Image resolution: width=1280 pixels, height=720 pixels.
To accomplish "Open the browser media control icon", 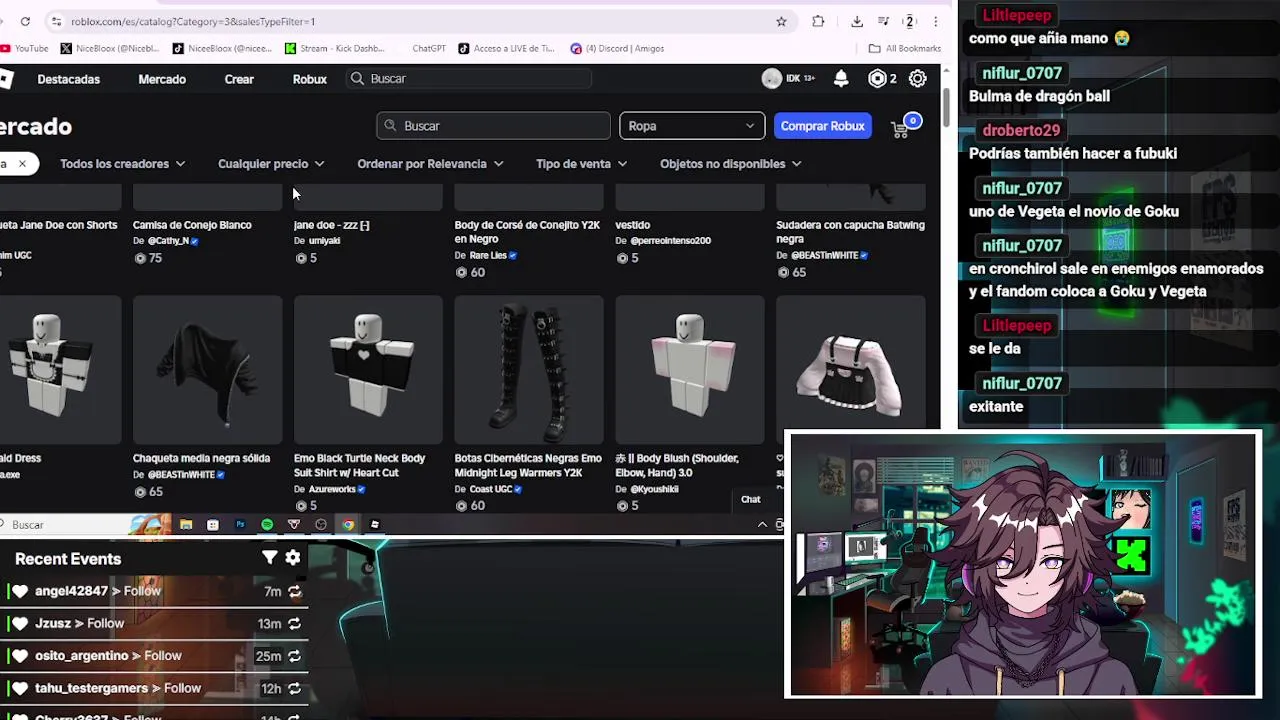I will [x=883, y=21].
